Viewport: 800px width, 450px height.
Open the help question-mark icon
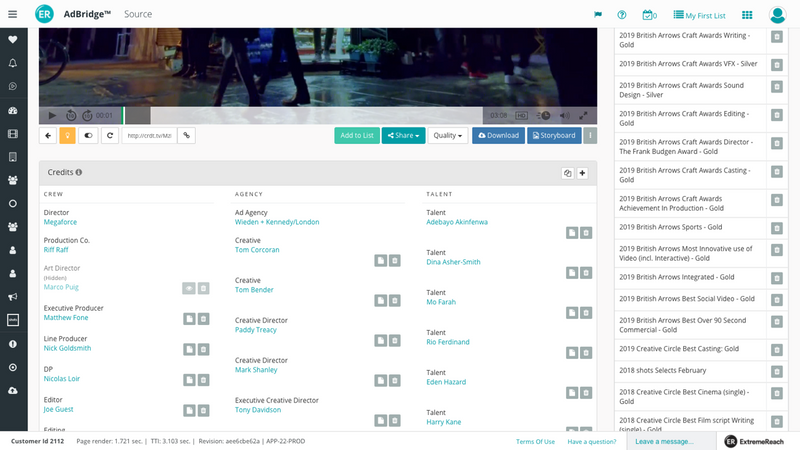pos(621,15)
